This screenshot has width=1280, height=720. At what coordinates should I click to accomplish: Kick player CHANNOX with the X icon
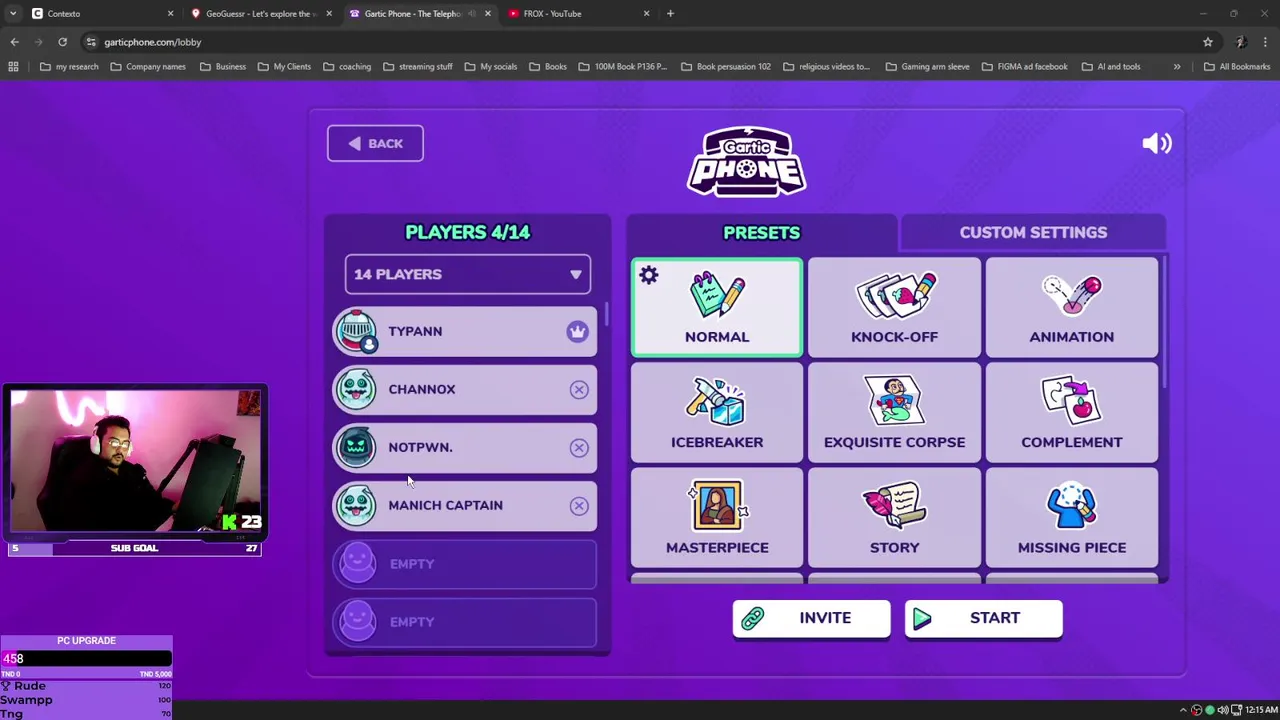tap(579, 389)
